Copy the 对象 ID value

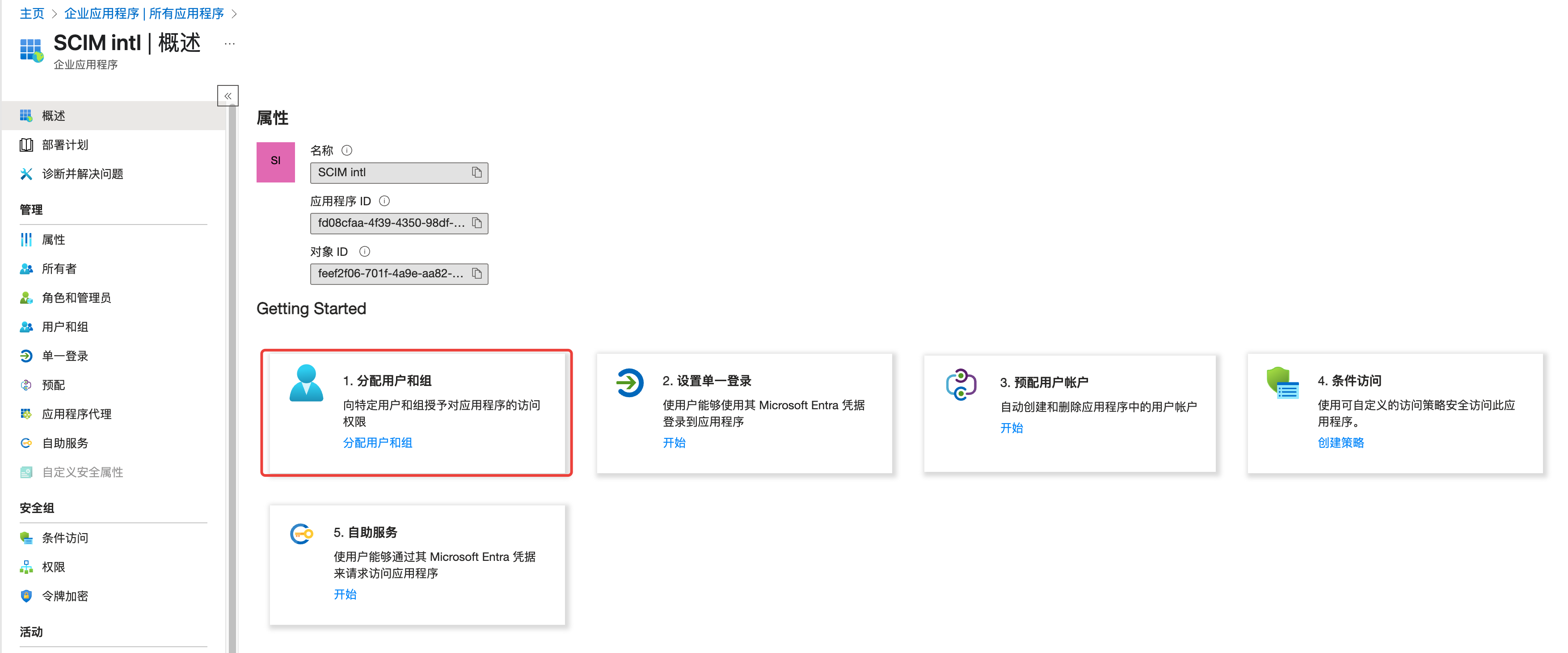point(476,274)
